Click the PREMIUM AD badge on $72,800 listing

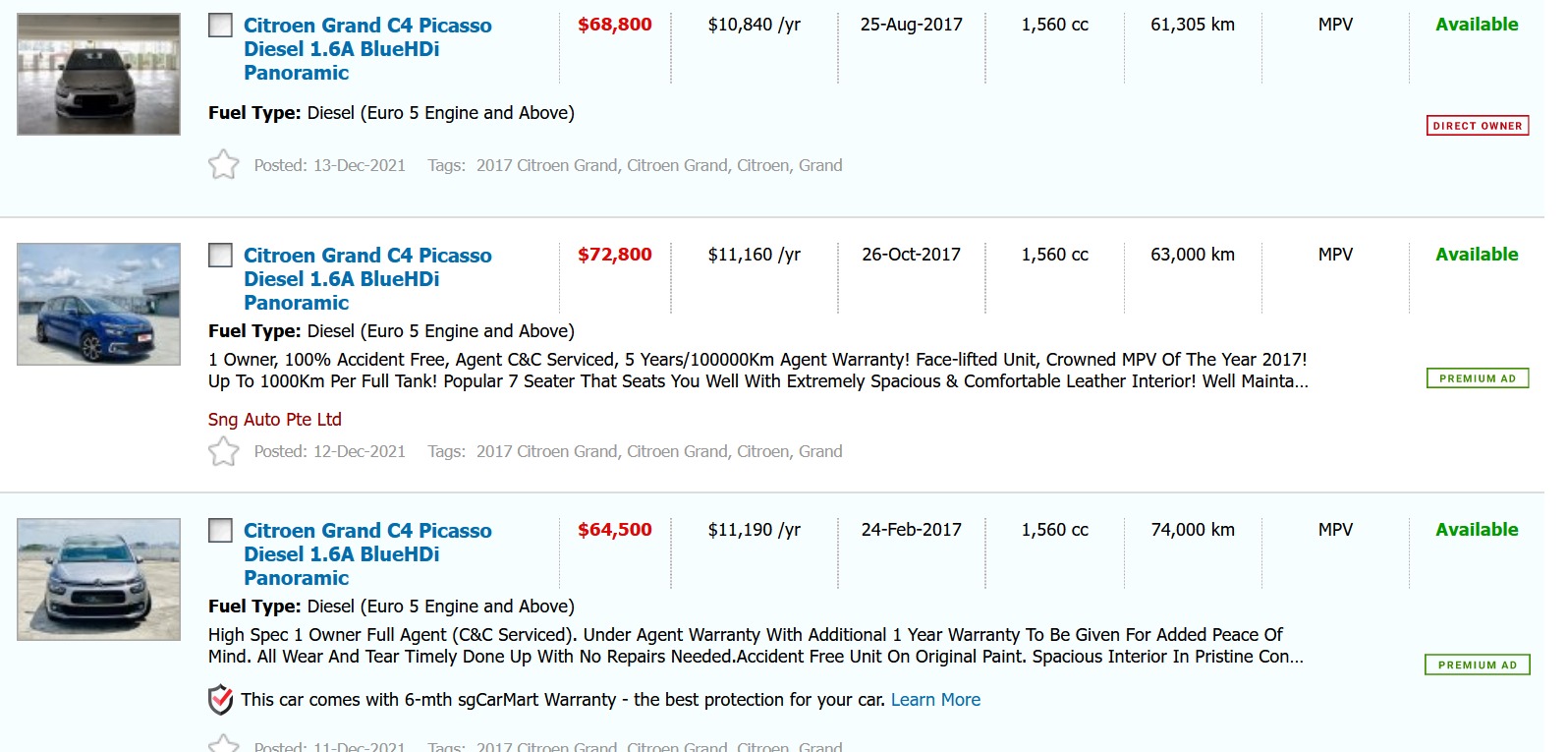pyautogui.click(x=1477, y=378)
